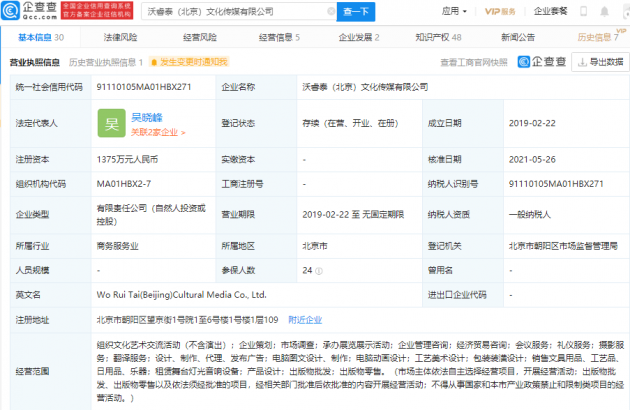630x410 pixels.
Task: Click the 全国企业信用查询系统 red badge
Action: (x=97, y=10)
